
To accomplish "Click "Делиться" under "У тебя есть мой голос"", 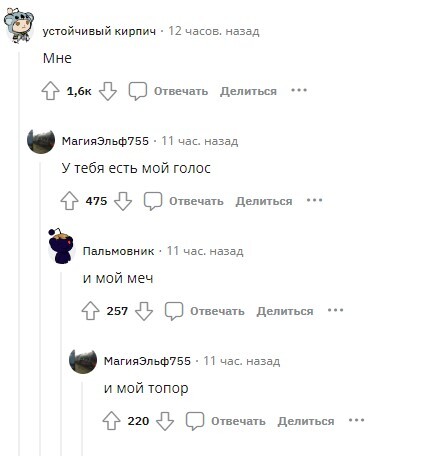I will (264, 201).
